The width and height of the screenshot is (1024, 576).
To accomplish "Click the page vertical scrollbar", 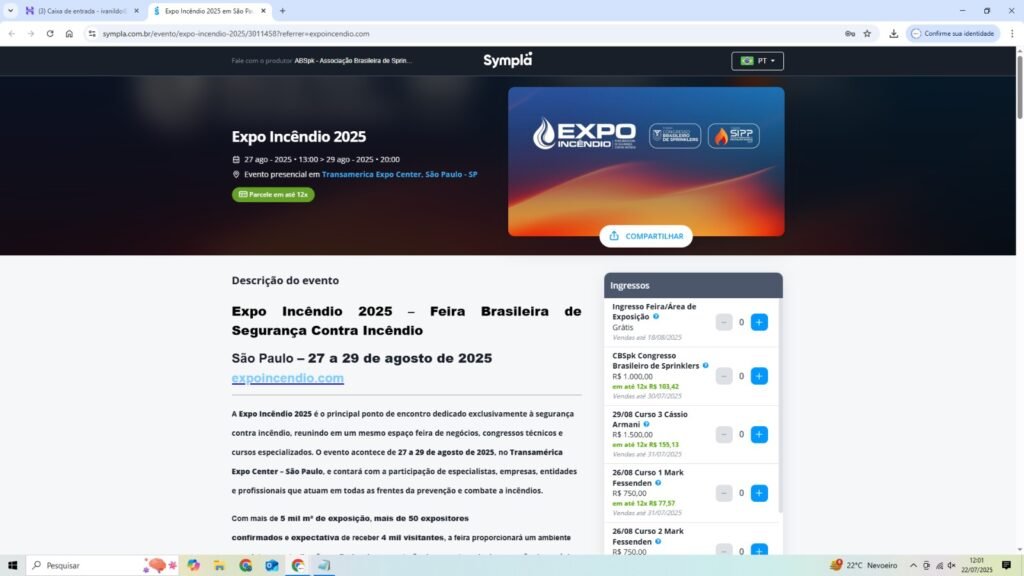I will (1019, 88).
